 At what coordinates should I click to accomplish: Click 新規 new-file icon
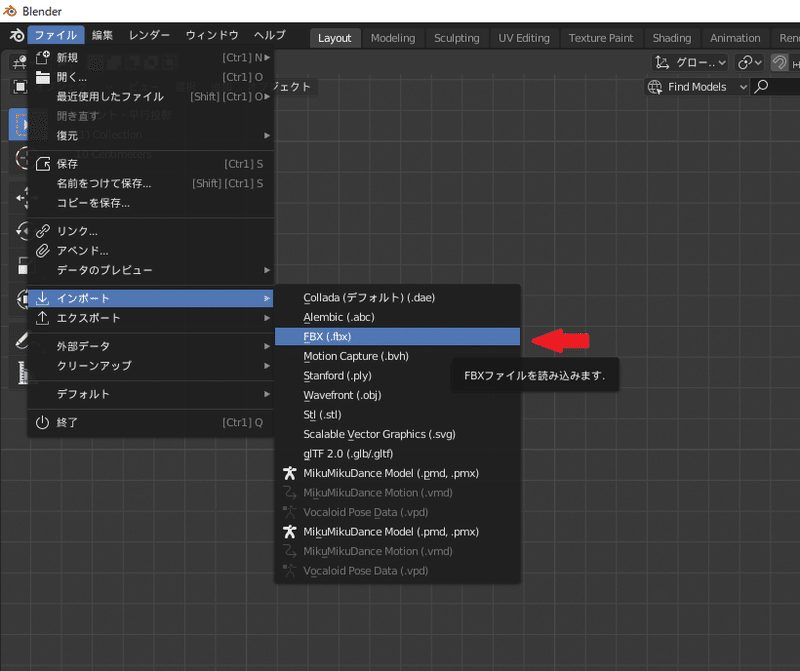point(43,57)
